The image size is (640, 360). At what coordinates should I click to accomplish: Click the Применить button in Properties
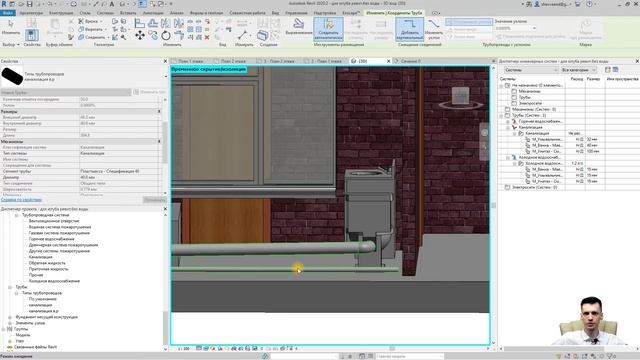tap(154, 200)
